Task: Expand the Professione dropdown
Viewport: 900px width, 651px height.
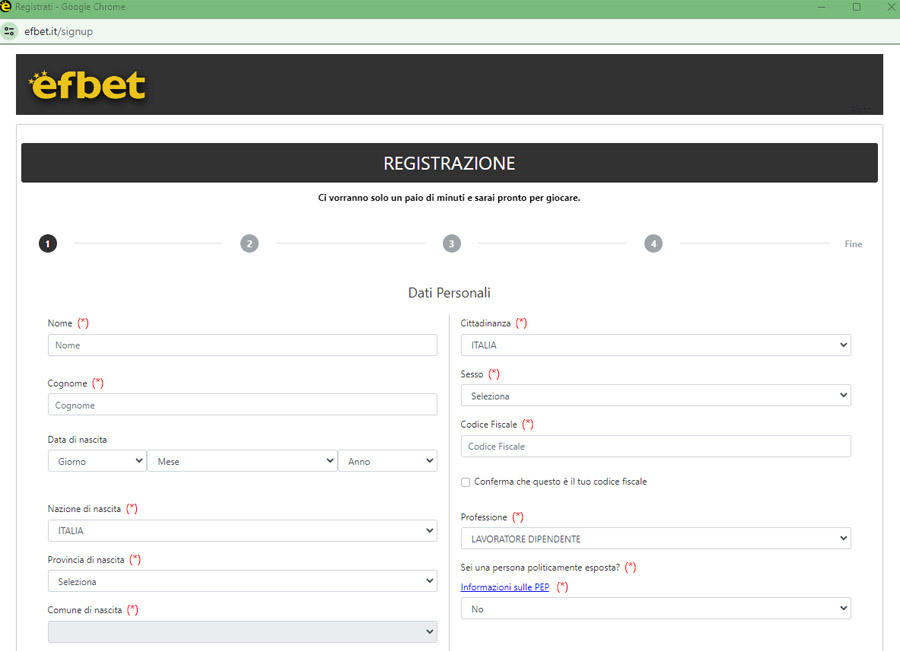Action: click(655, 538)
